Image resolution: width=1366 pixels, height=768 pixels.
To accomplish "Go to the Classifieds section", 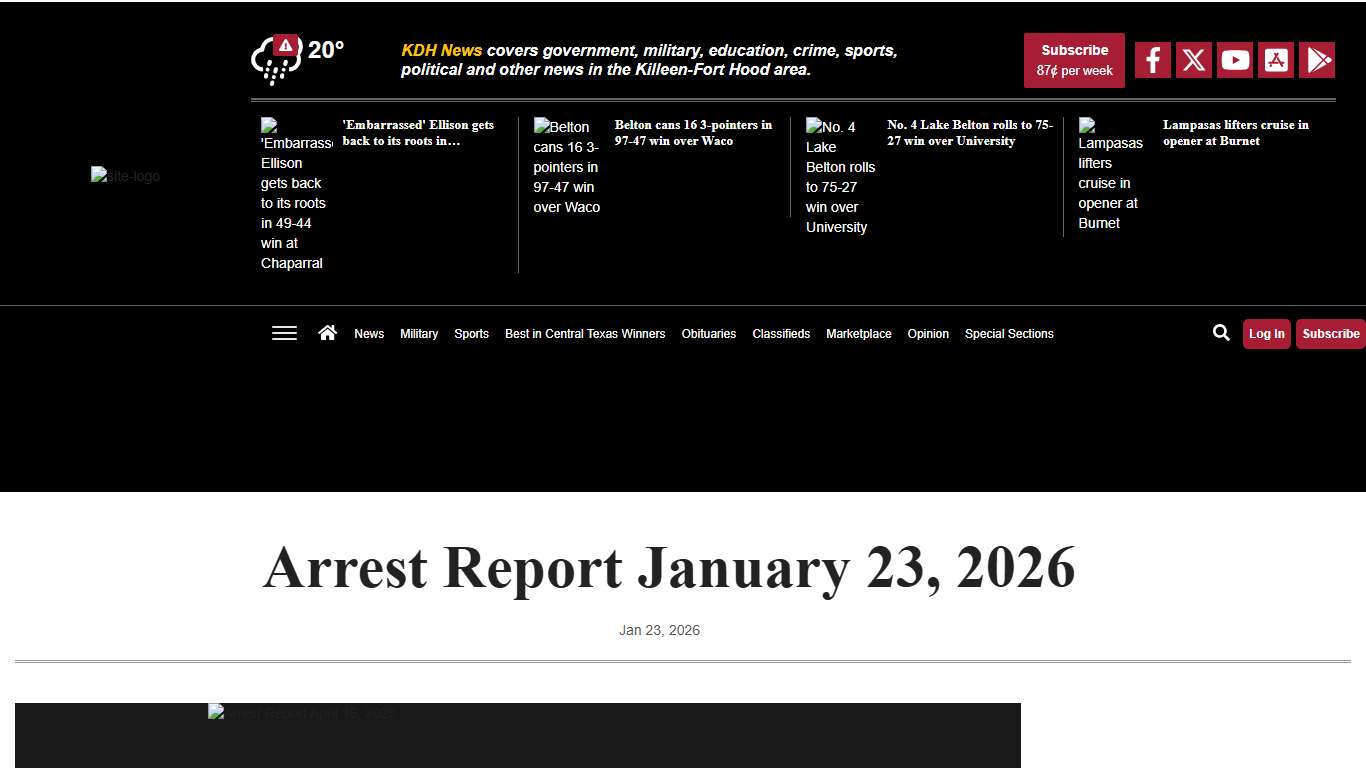I will pos(781,334).
